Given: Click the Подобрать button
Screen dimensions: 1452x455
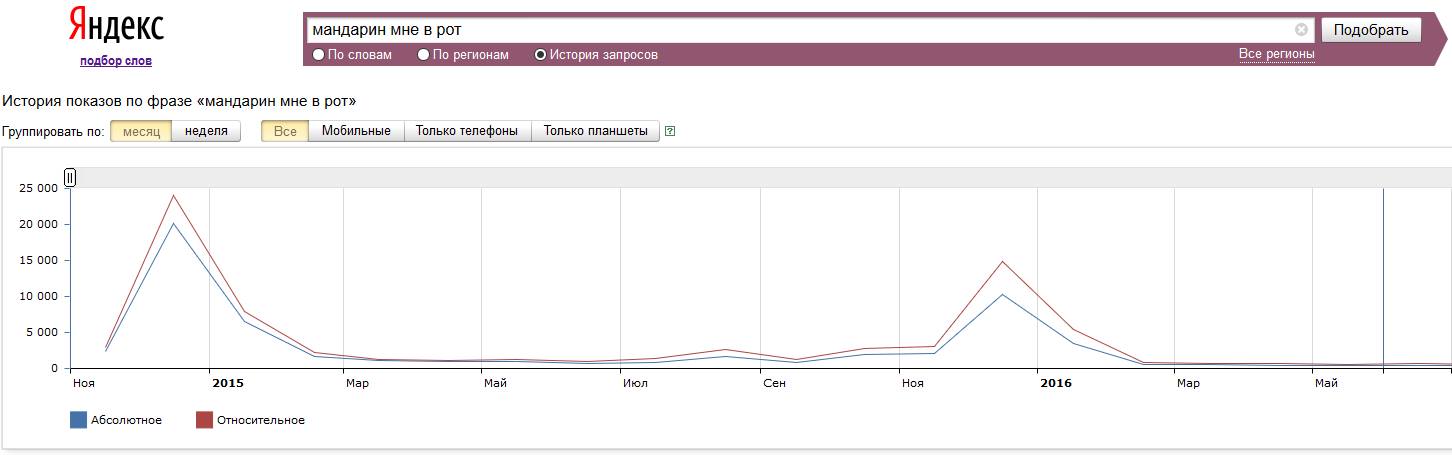Looking at the screenshot, I should click(1371, 30).
